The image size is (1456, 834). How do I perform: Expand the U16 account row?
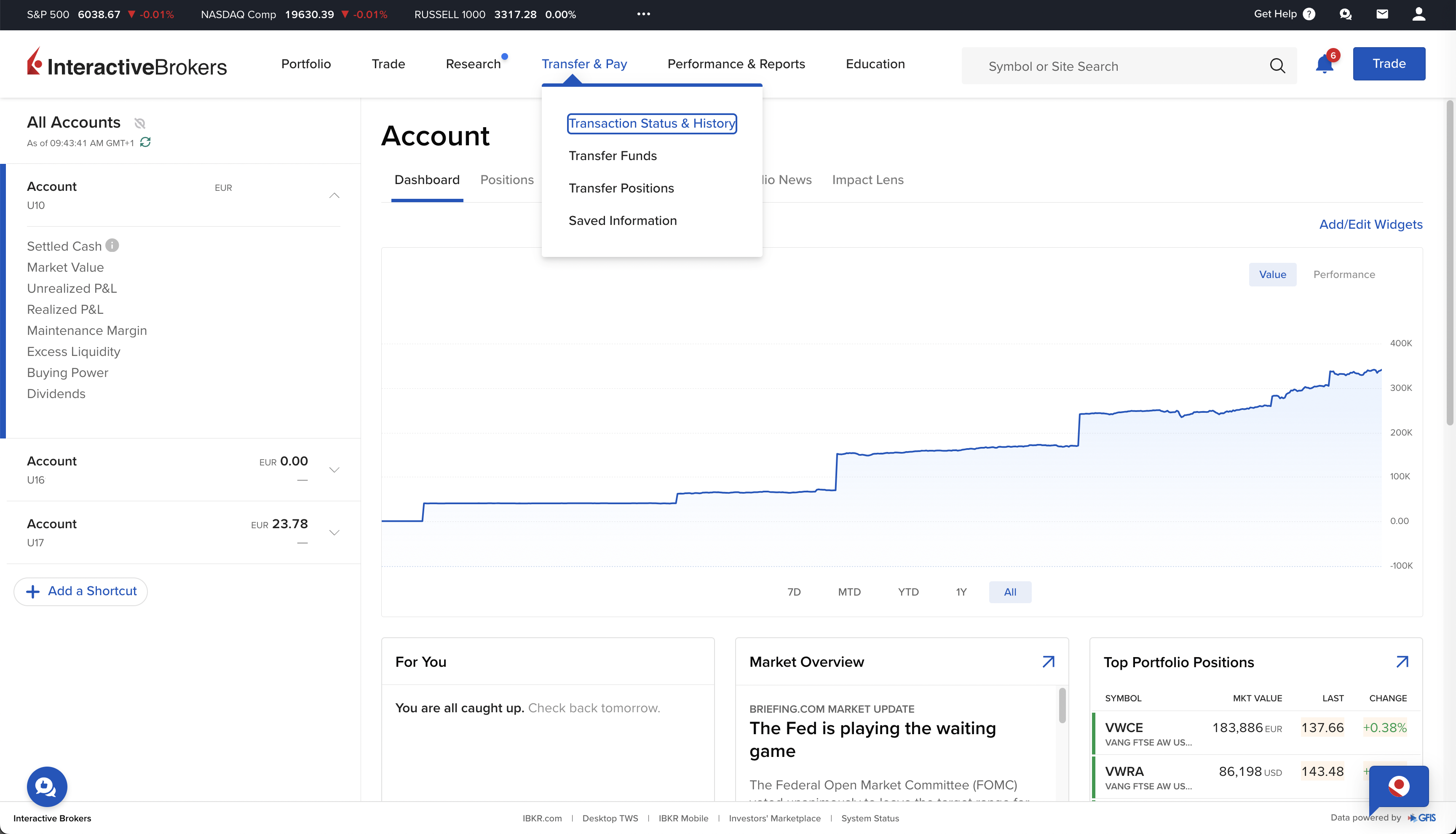coord(335,470)
